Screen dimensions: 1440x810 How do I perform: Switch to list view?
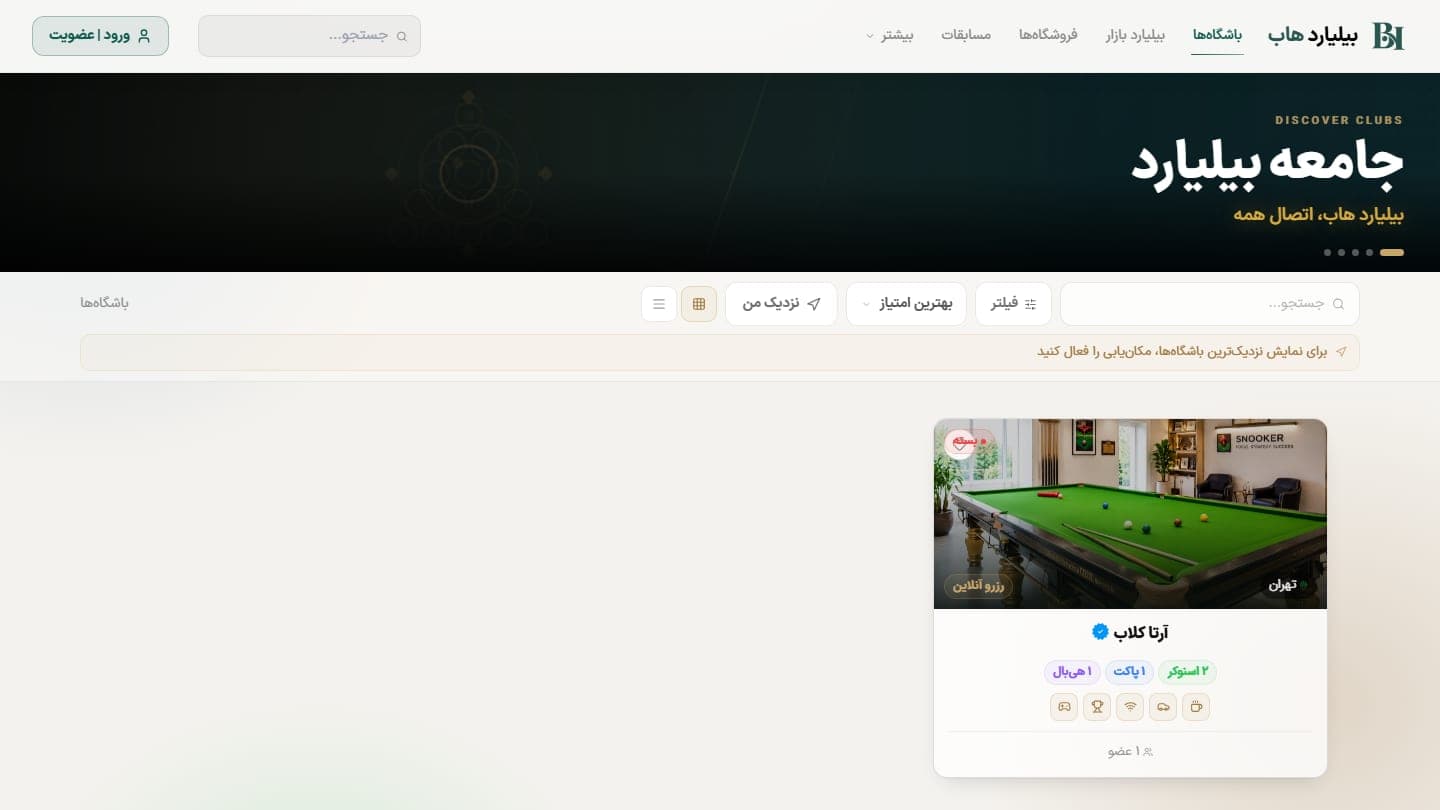click(659, 304)
